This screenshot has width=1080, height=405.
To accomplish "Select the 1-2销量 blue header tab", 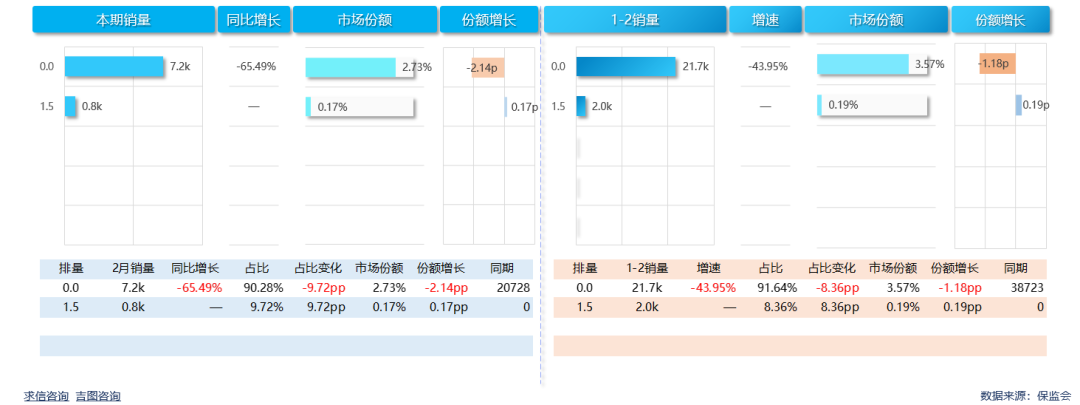I will tap(634, 19).
